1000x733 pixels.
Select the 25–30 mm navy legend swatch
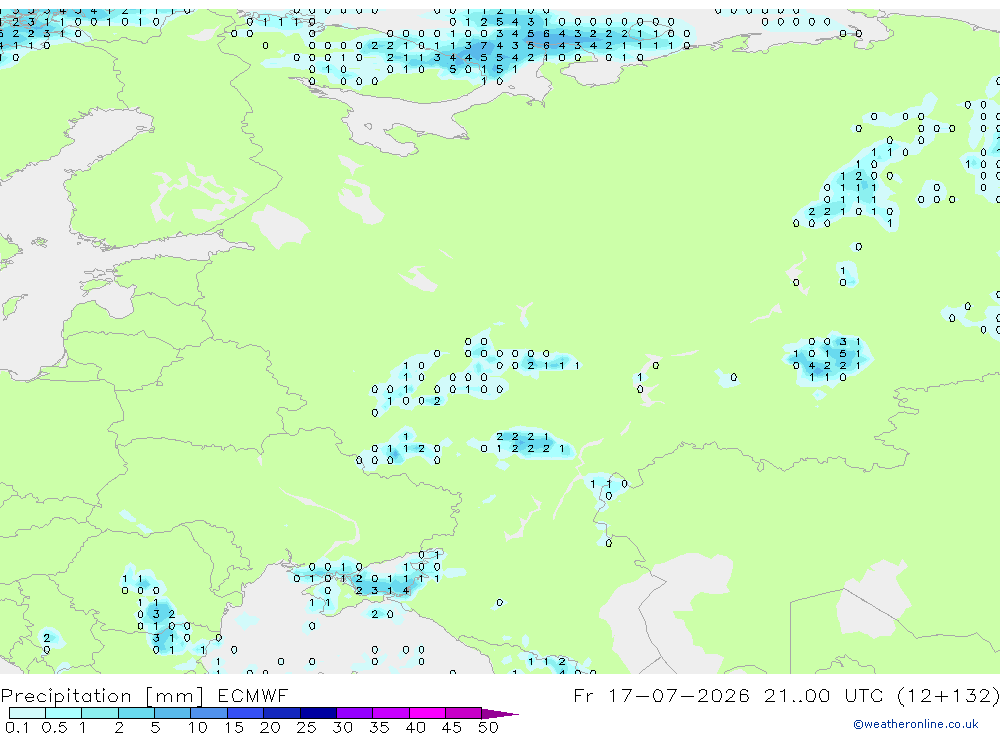(x=318, y=713)
